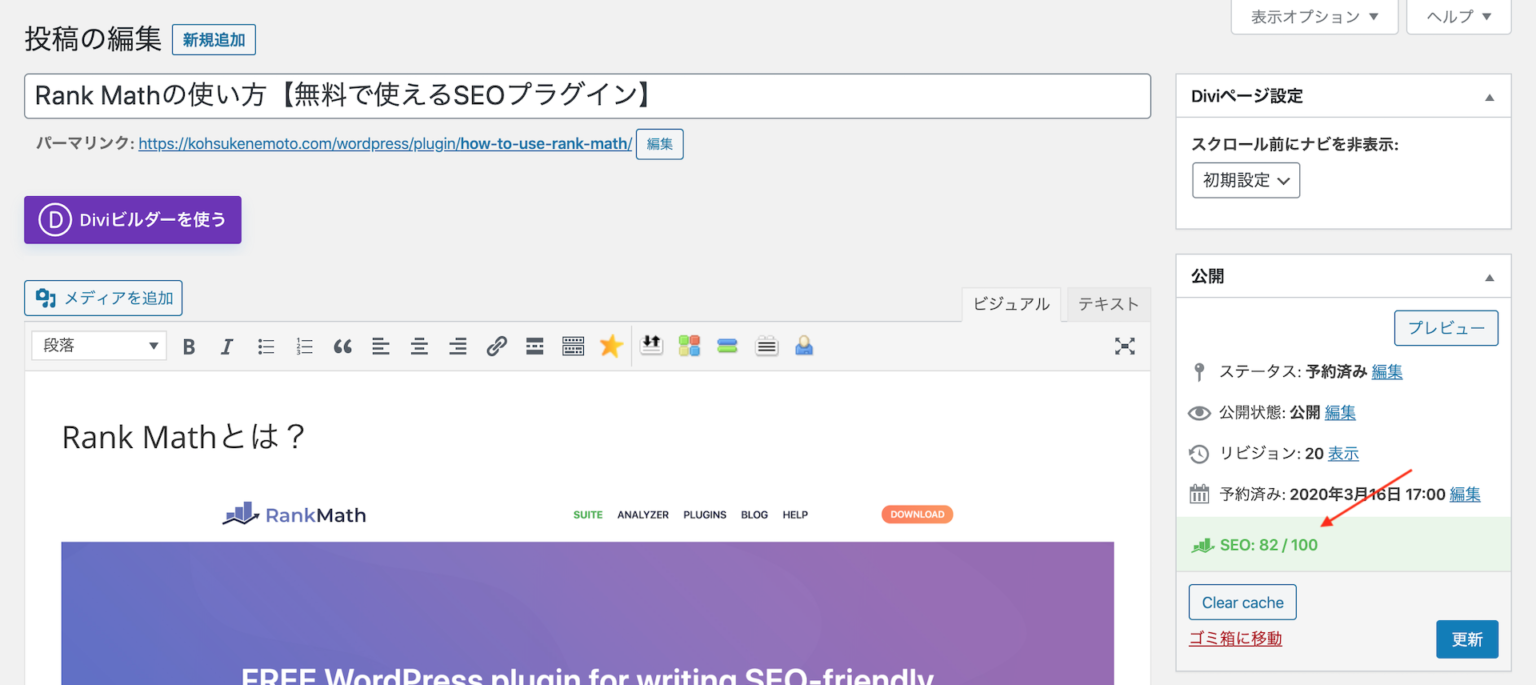Apply blockquote formatting

(343, 345)
